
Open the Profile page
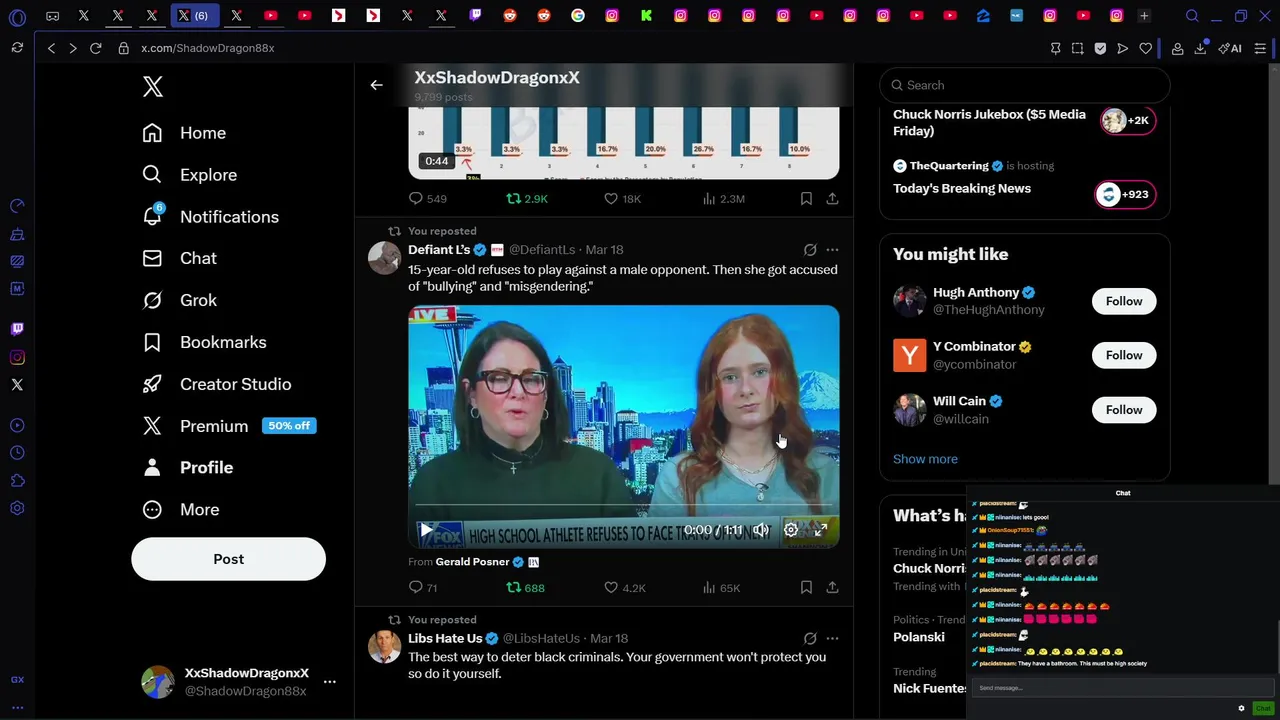[188, 468]
